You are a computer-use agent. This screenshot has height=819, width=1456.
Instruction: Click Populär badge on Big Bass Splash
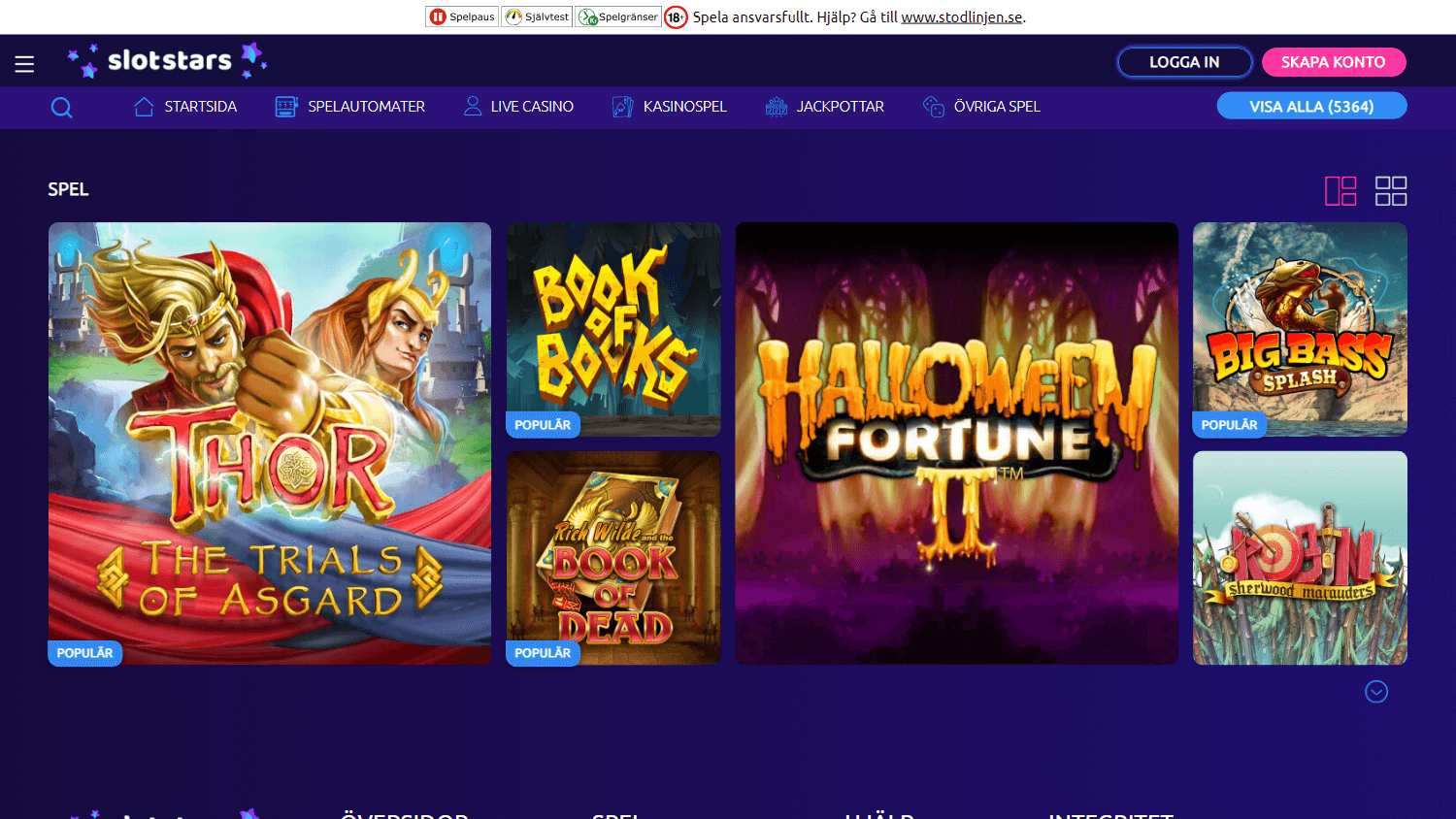pyautogui.click(x=1230, y=425)
